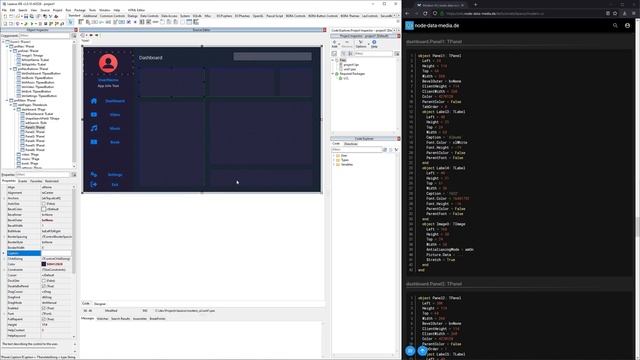
Task: Click the Dashboard button on the form
Action: (x=115, y=101)
